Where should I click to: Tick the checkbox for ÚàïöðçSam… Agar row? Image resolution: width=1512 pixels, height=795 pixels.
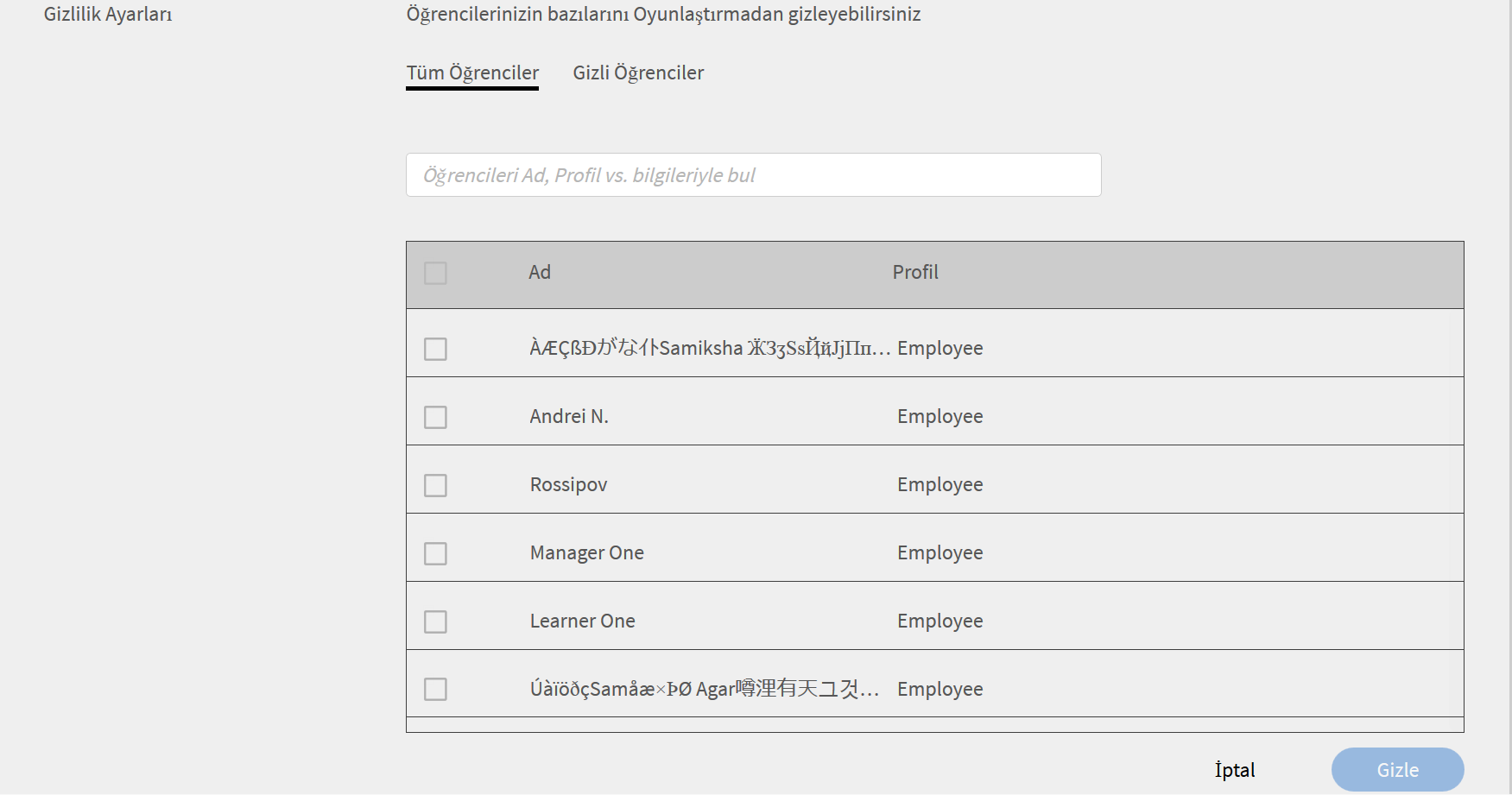click(x=435, y=690)
